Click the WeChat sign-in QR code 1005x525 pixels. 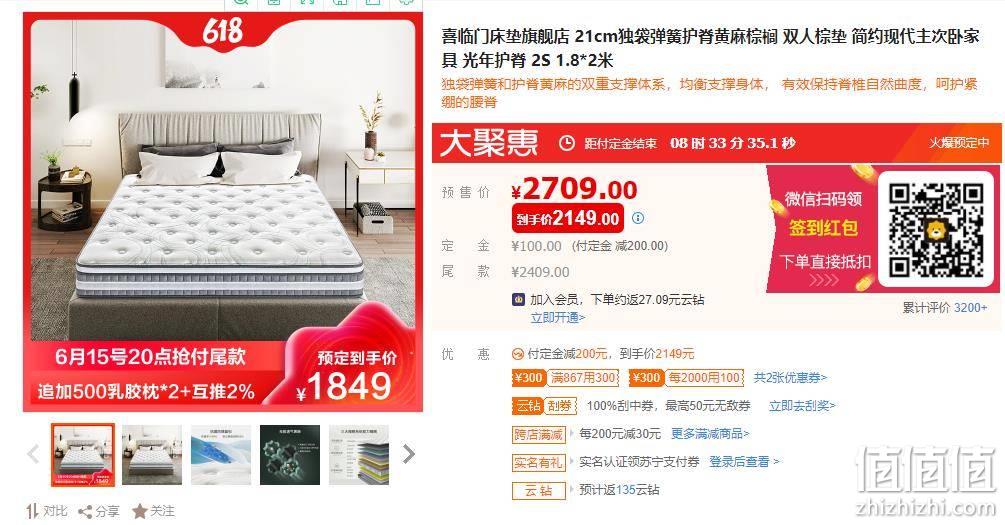(x=935, y=229)
